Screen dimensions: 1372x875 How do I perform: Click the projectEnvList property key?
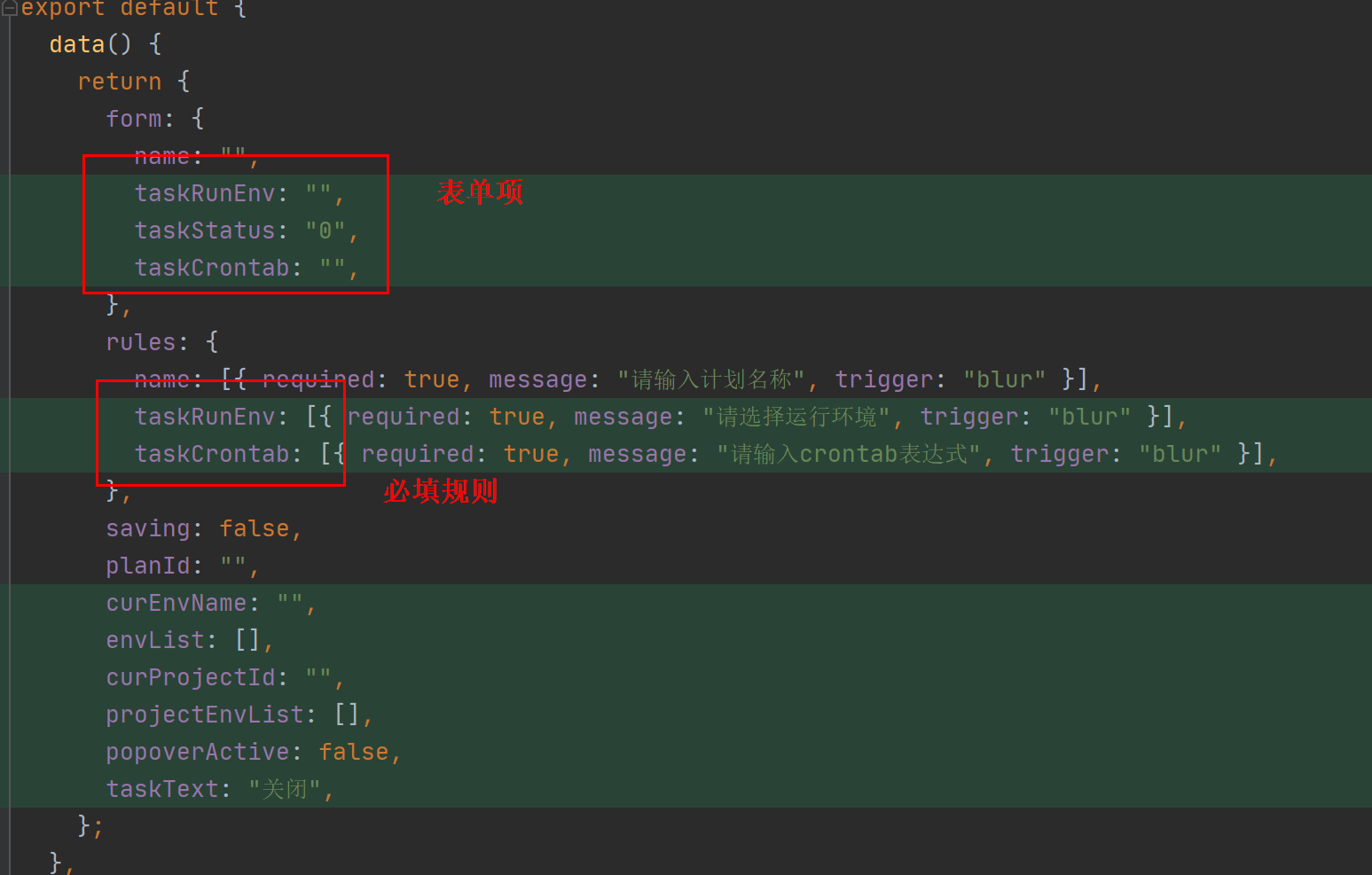(x=205, y=715)
